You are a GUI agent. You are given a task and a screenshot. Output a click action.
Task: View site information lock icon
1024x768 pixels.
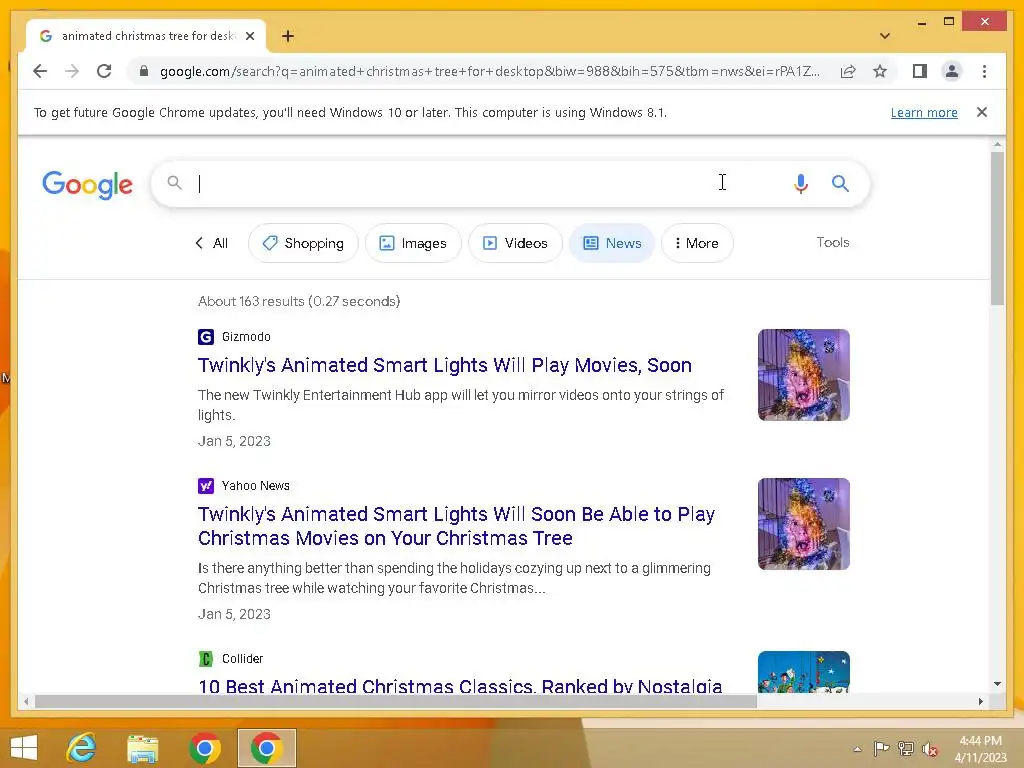[x=144, y=71]
